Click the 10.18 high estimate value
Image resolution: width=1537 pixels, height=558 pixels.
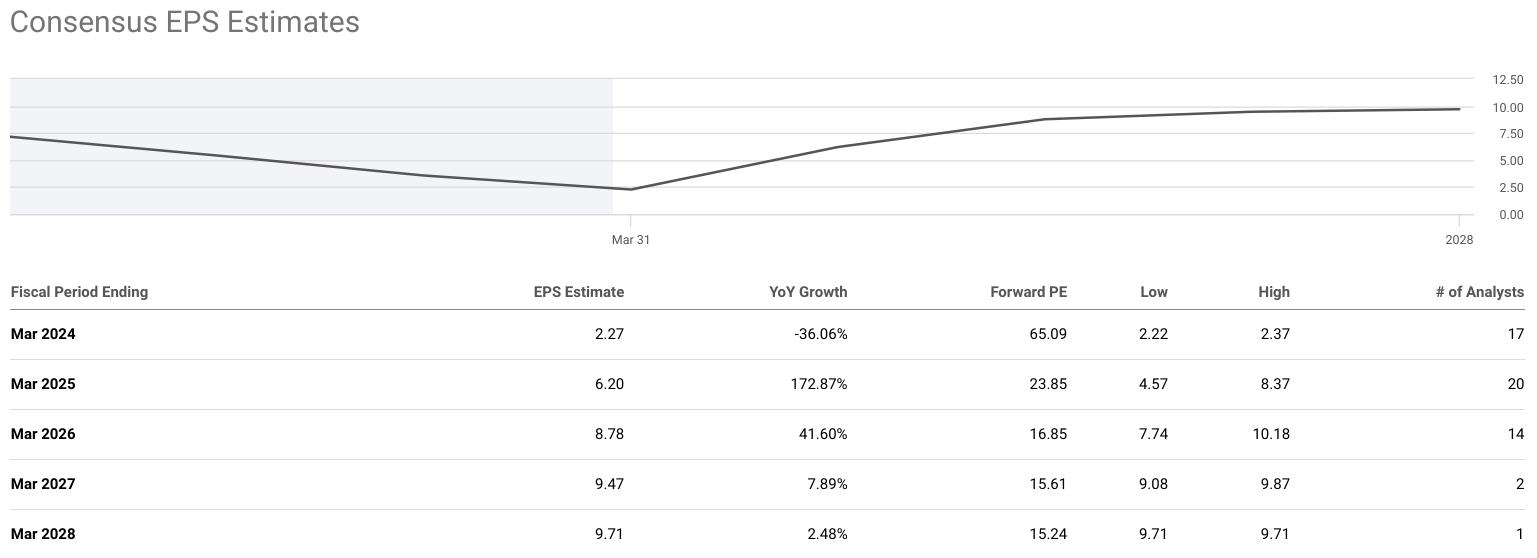pos(1272,434)
